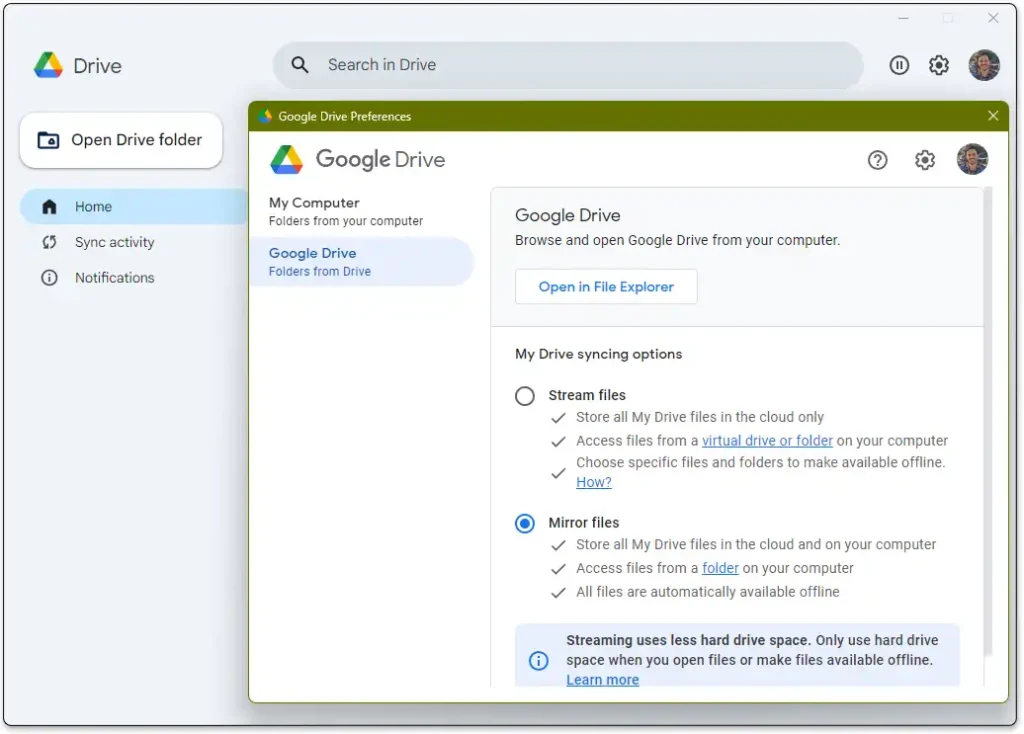The height and width of the screenshot is (734, 1024).
Task: Click the pause syncing icon
Action: 899,66
